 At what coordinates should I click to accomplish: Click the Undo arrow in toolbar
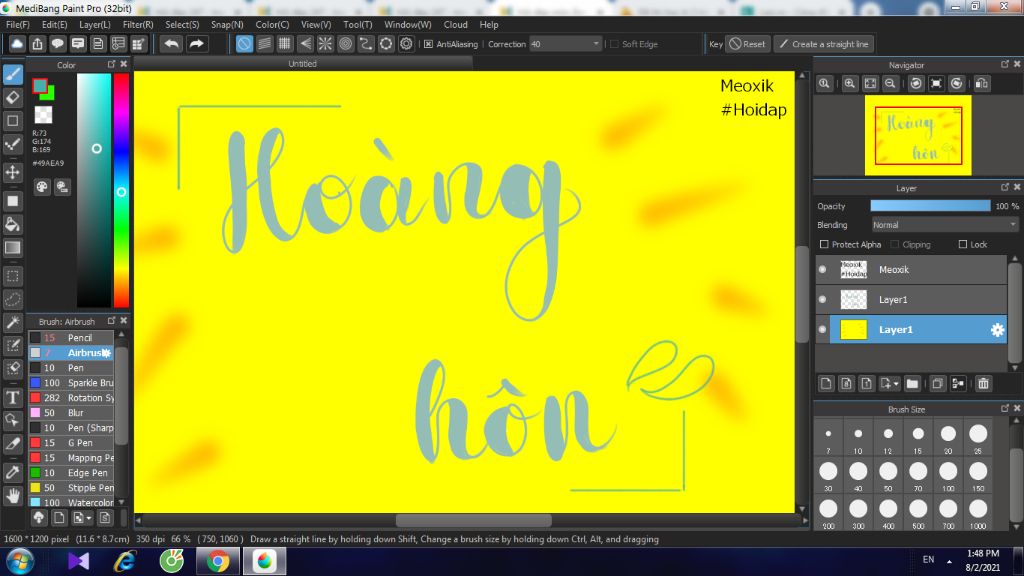click(172, 44)
